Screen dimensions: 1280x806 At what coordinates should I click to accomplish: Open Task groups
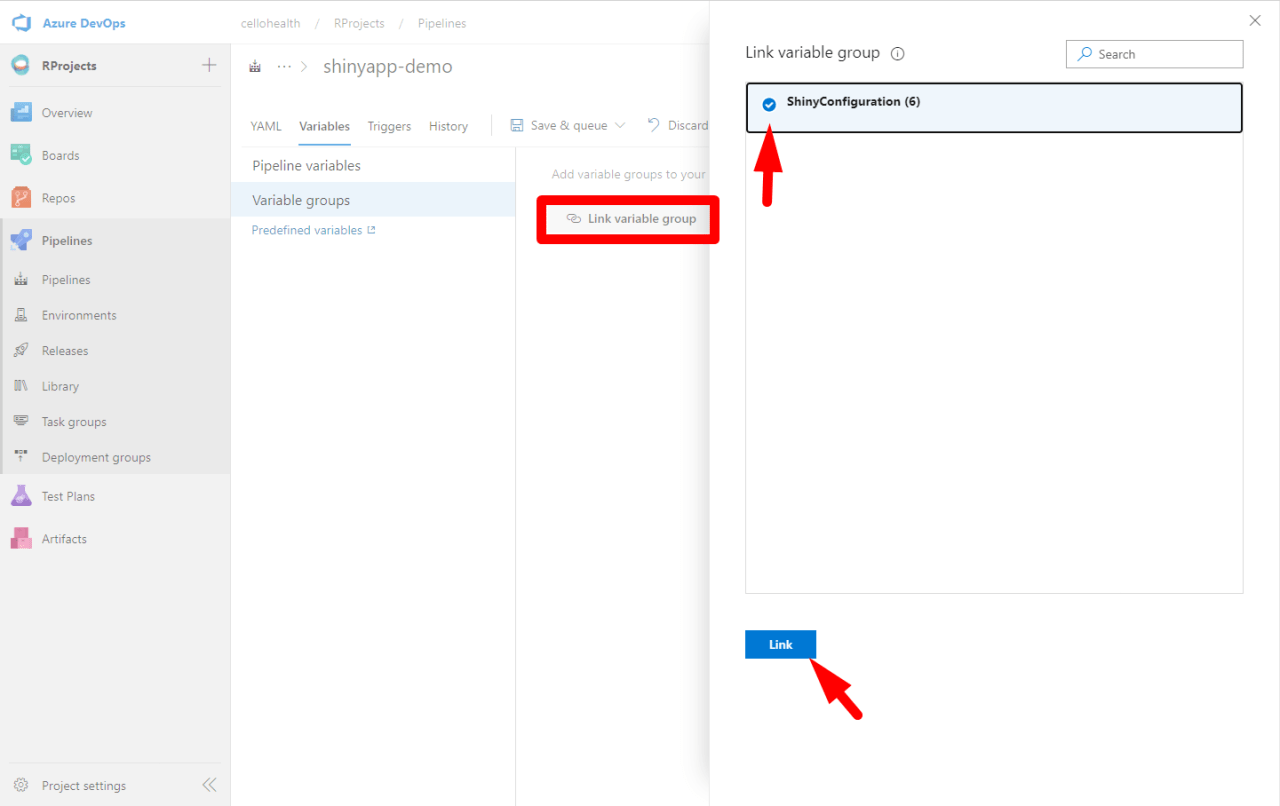[x=74, y=421]
